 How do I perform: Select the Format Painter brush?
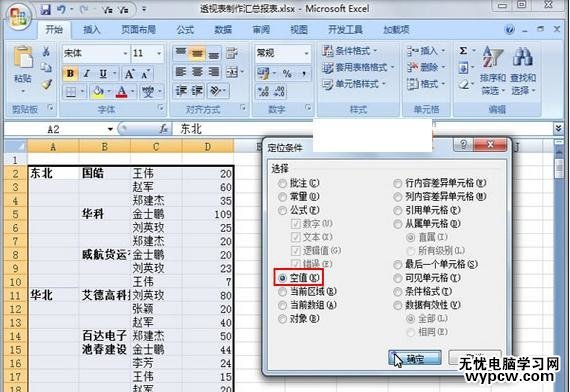(46, 84)
